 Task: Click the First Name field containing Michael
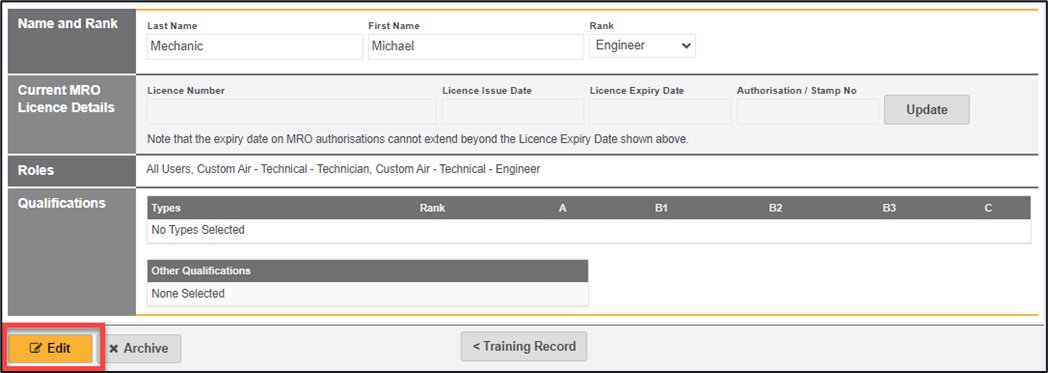(476, 47)
